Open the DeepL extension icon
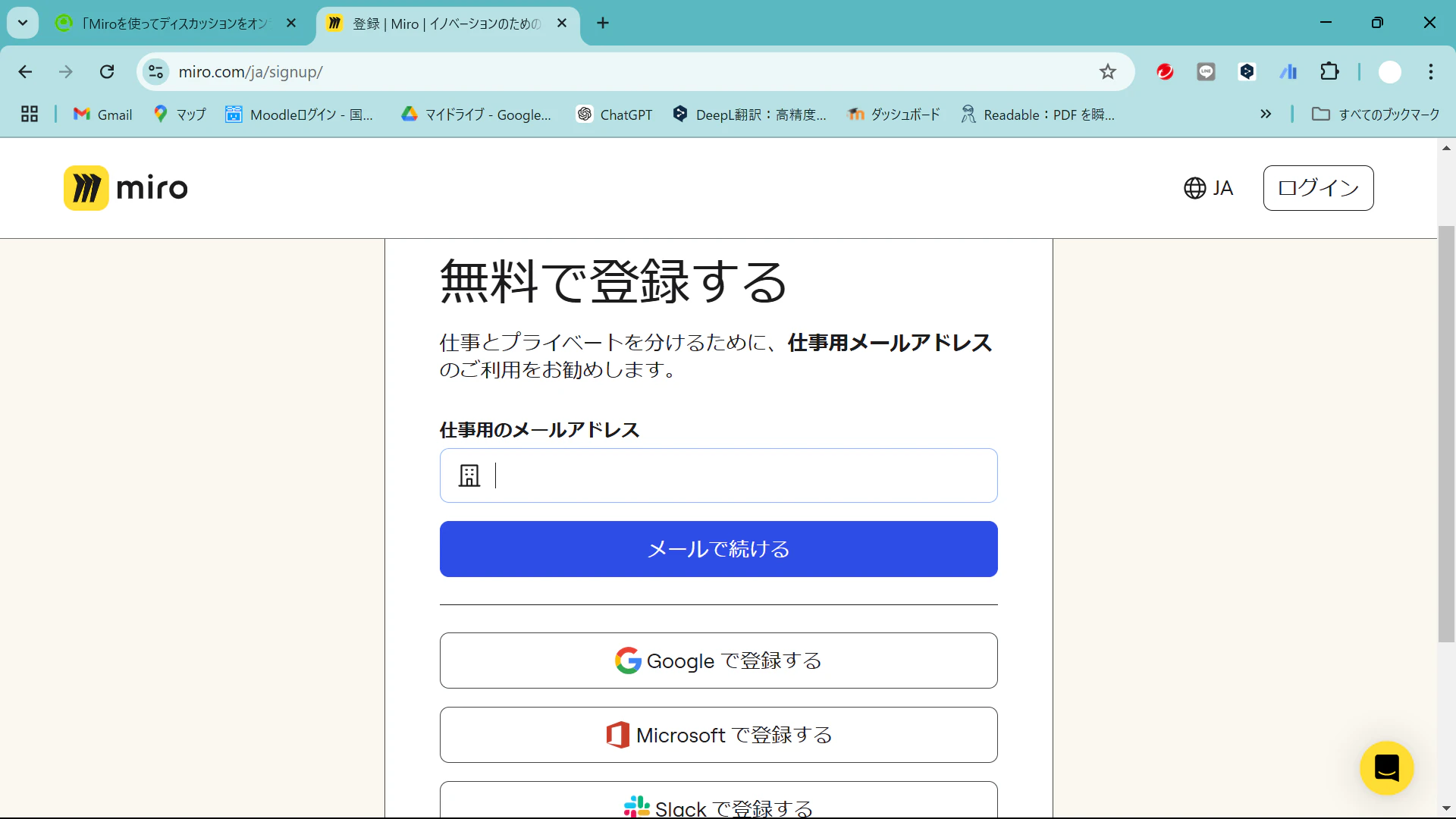The width and height of the screenshot is (1456, 819). tap(1247, 72)
